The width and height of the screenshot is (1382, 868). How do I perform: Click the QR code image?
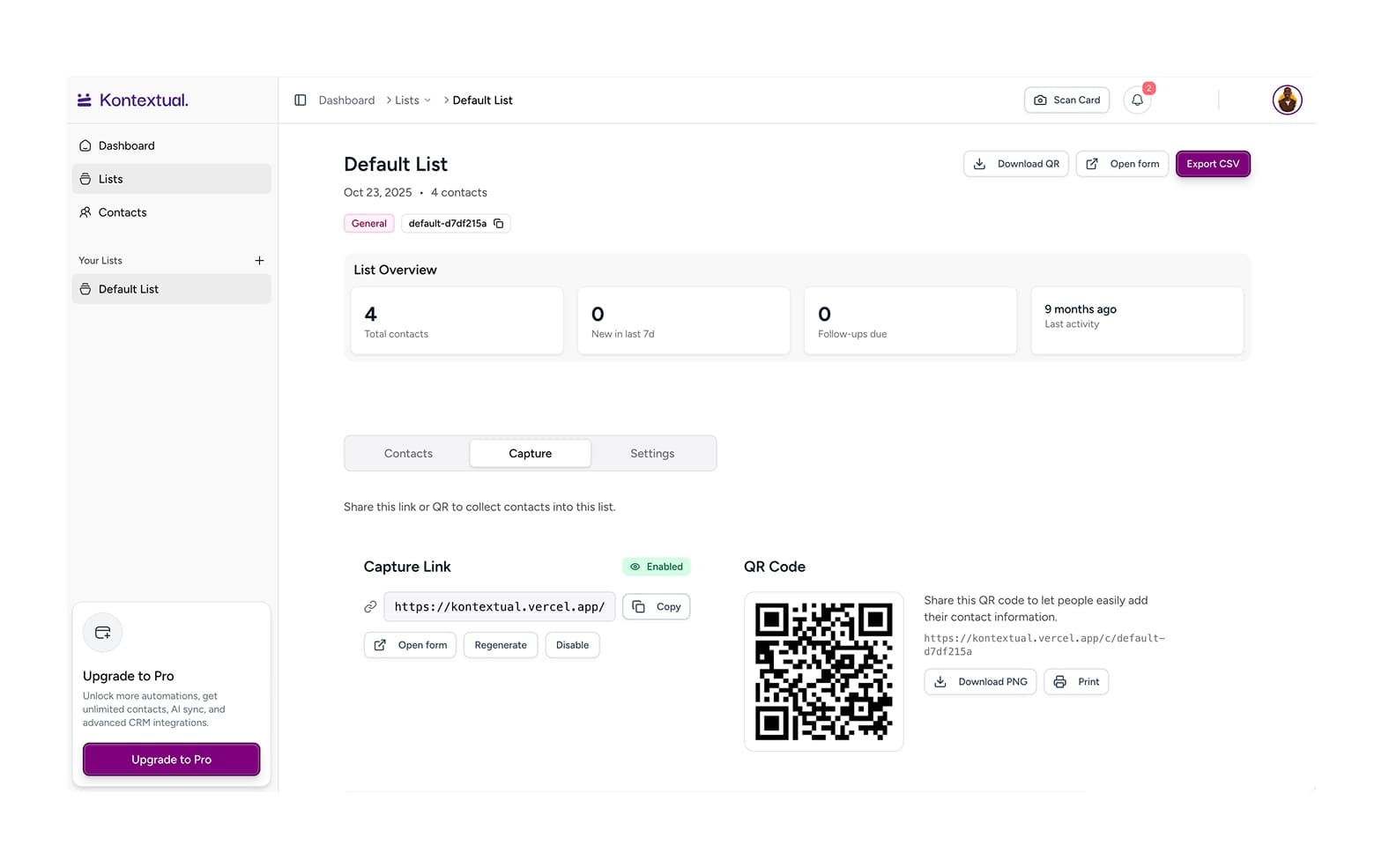[824, 671]
